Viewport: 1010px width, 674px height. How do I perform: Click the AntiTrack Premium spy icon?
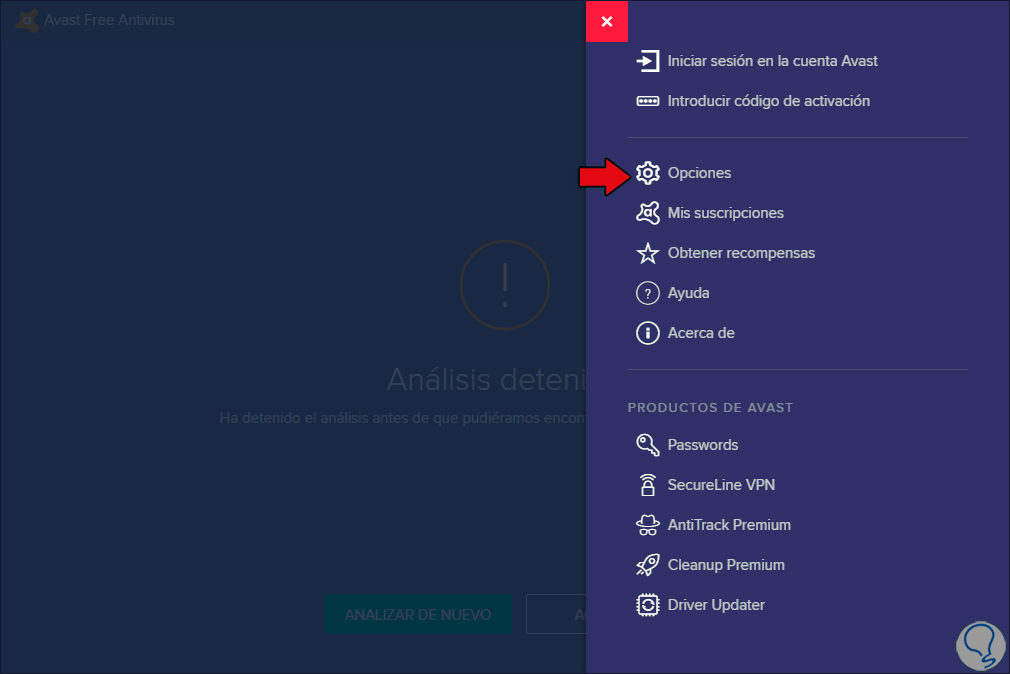647,525
